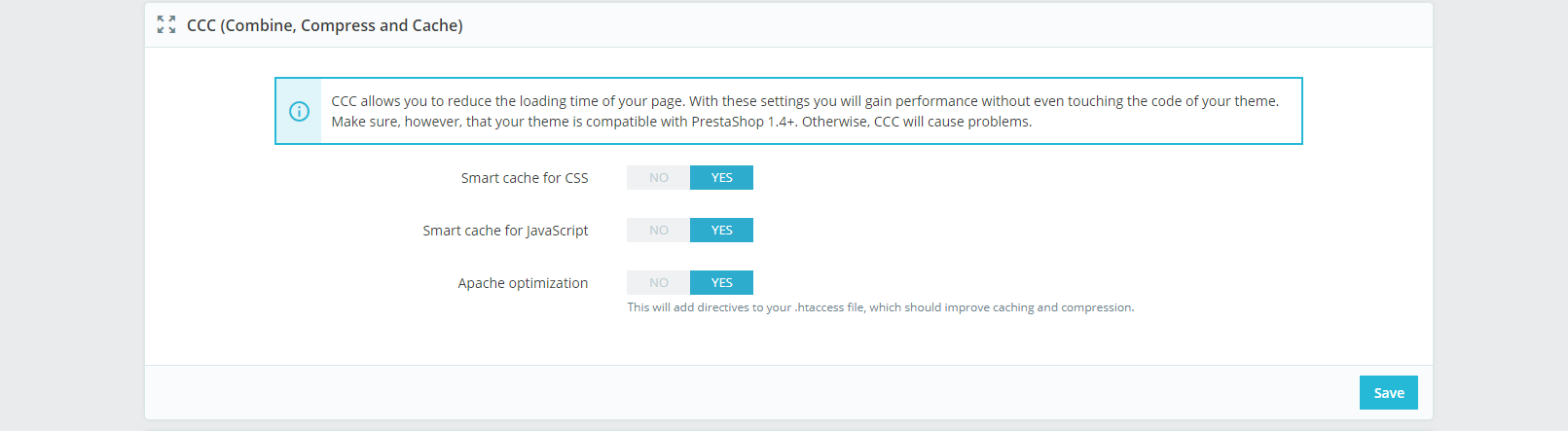Set Smart cache for CSS to YES

(721, 178)
